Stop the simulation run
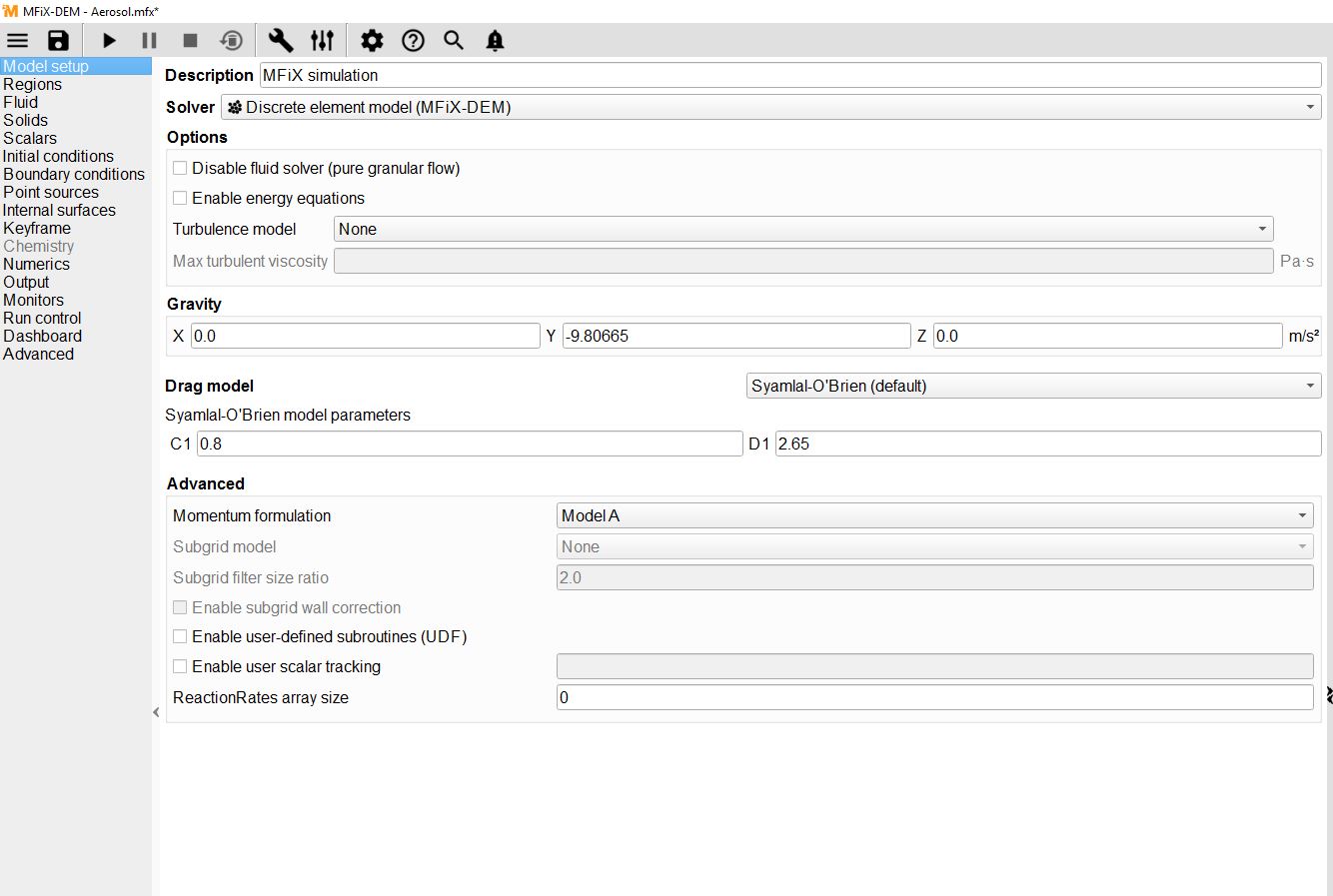The width and height of the screenshot is (1333, 896). 190,41
